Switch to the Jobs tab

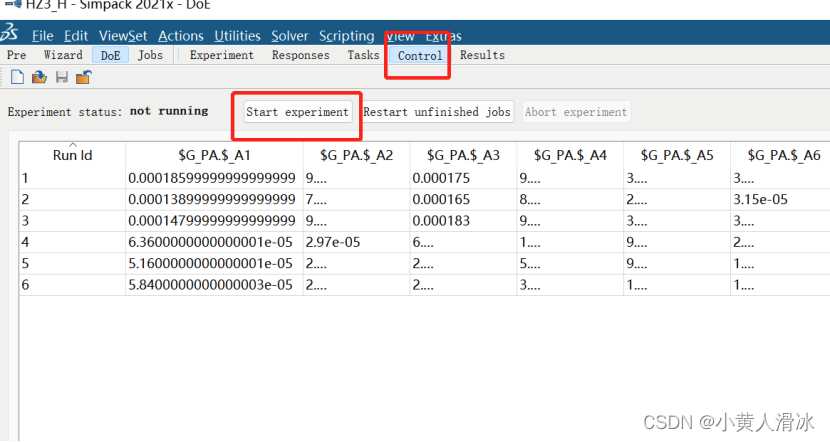click(150, 55)
